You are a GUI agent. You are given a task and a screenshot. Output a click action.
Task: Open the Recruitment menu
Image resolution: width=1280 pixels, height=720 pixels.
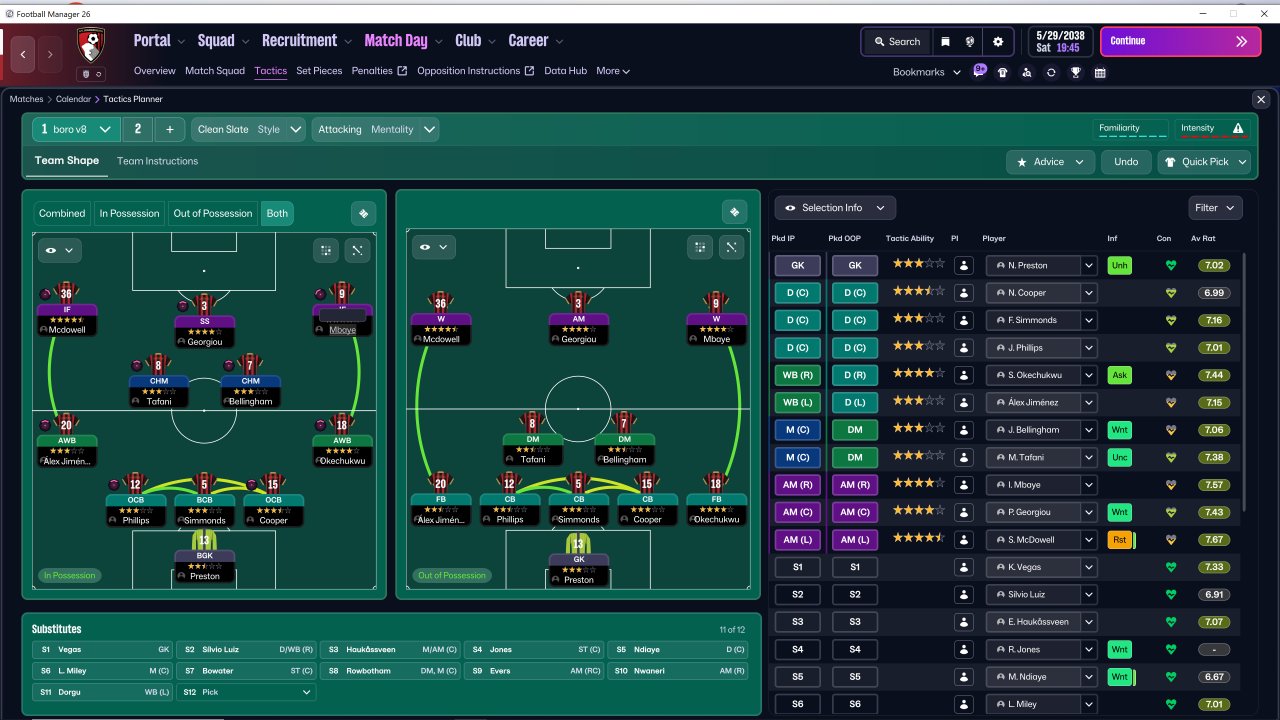click(x=306, y=41)
